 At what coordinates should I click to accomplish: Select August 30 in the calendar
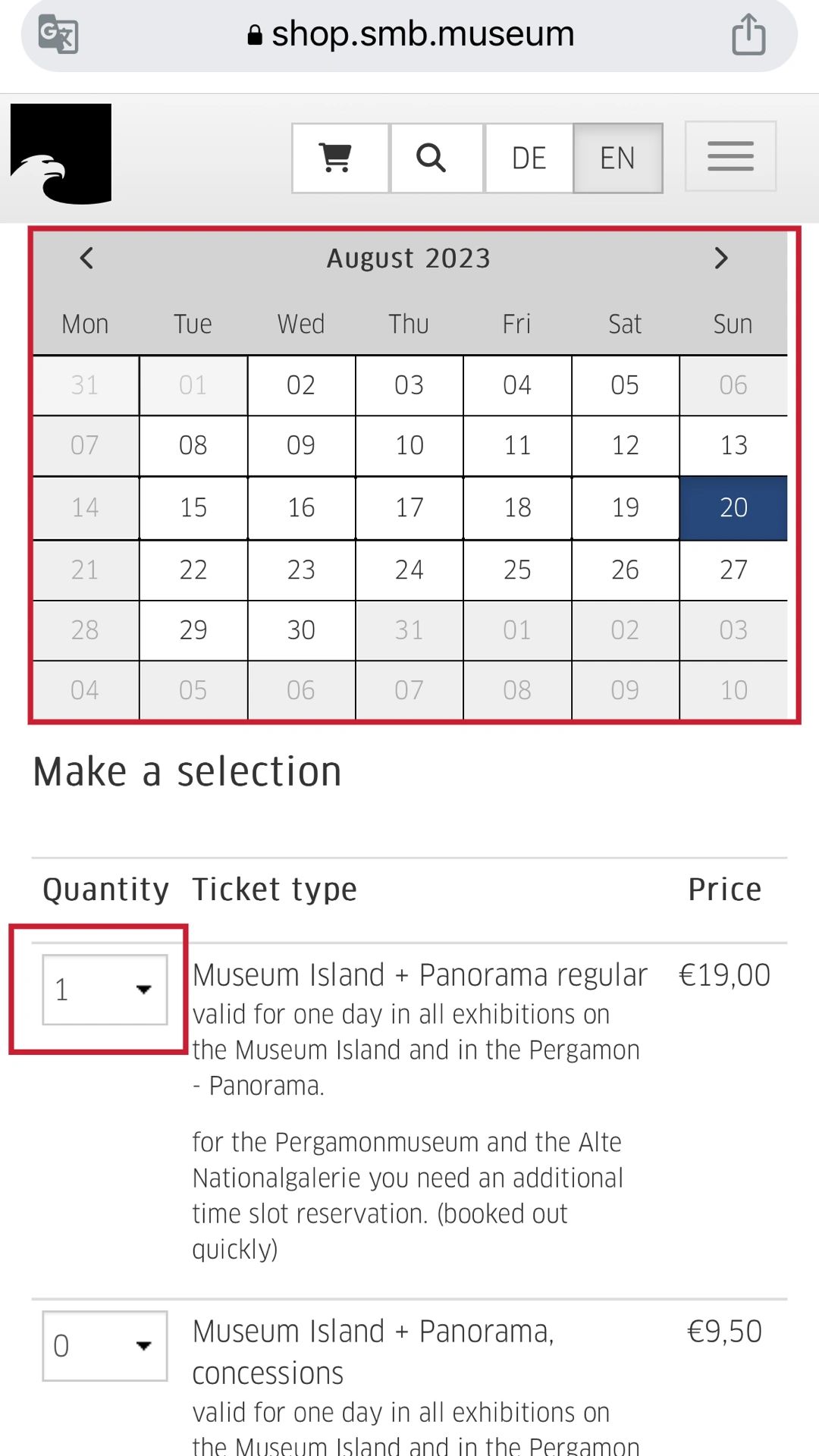click(301, 630)
